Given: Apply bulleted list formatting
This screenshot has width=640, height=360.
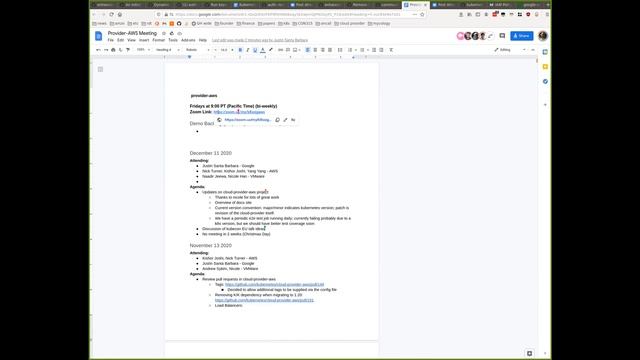Looking at the screenshot, I should [x=362, y=50].
